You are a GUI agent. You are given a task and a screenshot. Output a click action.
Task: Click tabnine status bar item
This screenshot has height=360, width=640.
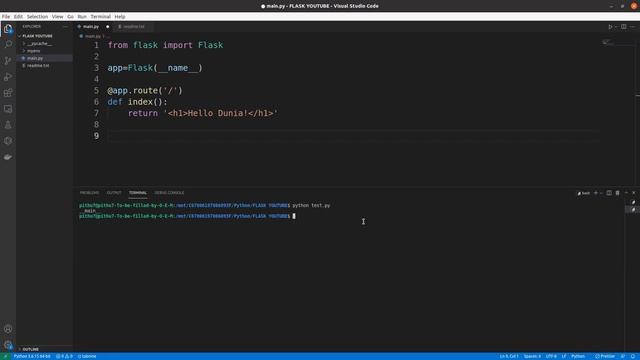[x=87, y=356]
